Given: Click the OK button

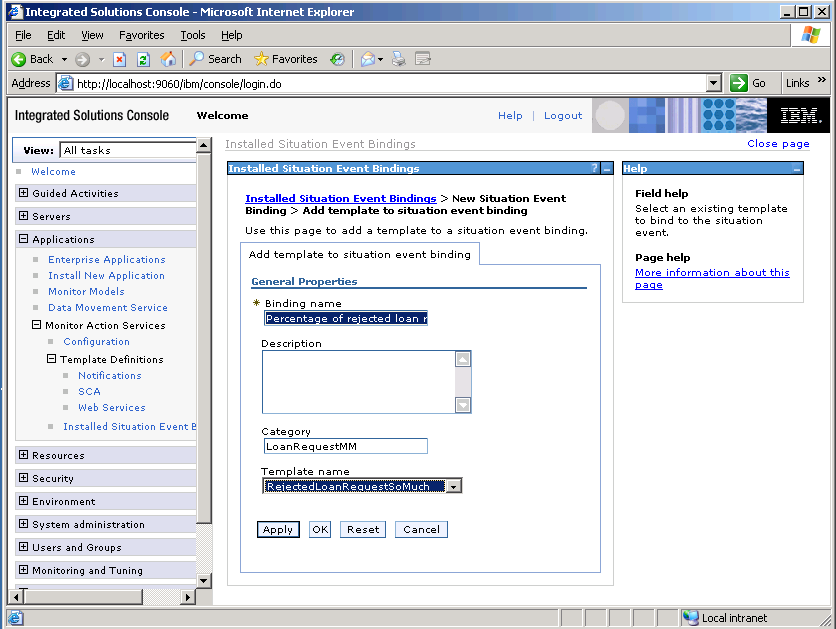Looking at the screenshot, I should coord(320,529).
